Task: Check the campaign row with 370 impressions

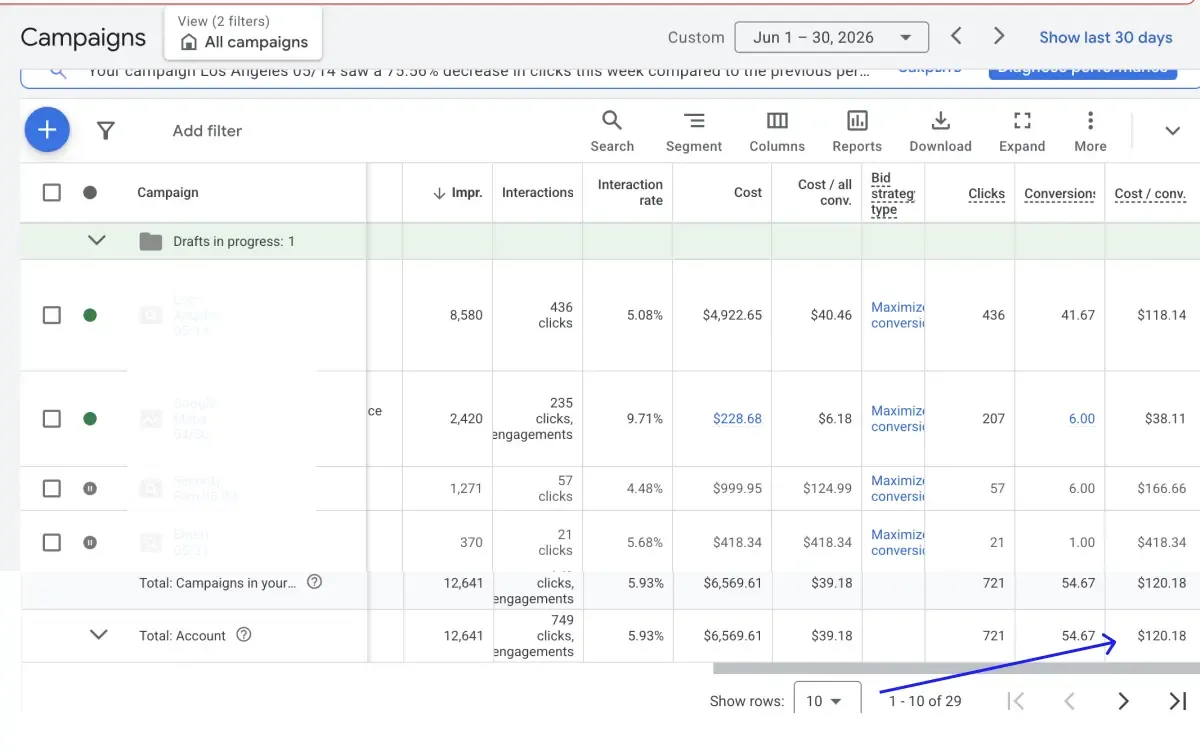Action: [52, 543]
